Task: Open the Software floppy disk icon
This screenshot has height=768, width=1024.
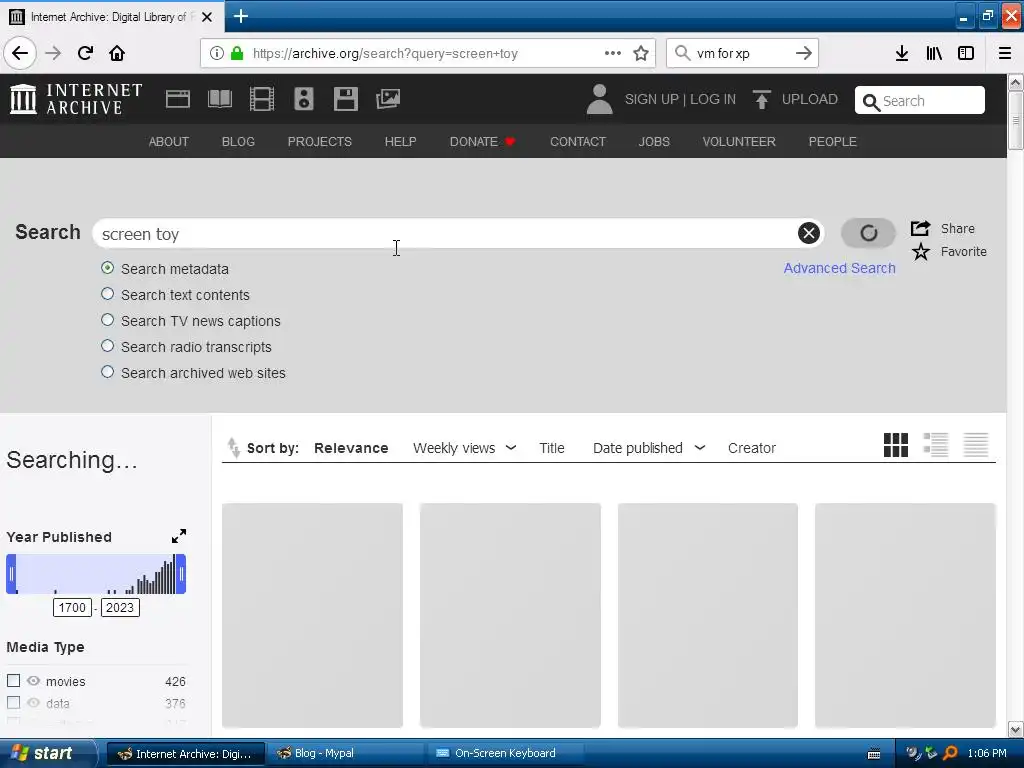Action: [x=345, y=99]
